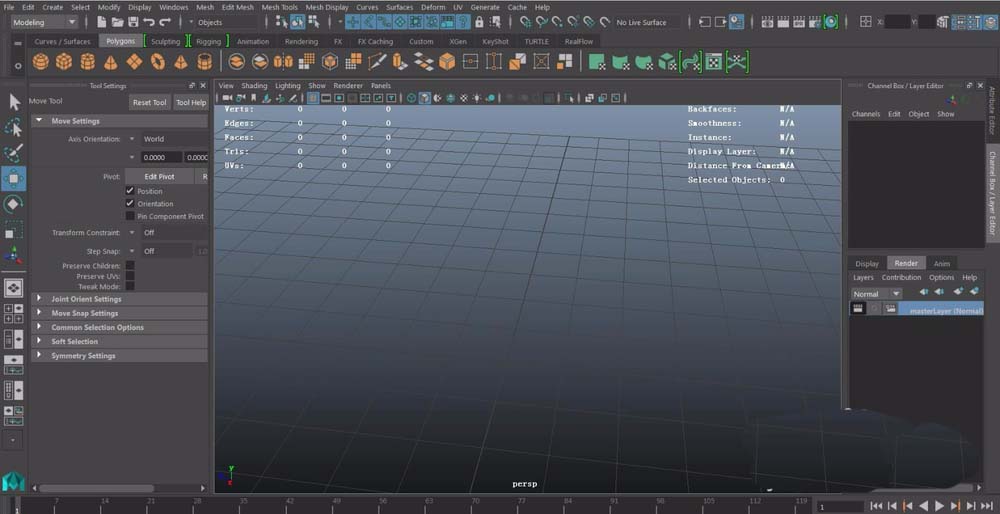Screen dimensions: 1000x514
Task: Click the Undo arrow icon
Action: click(x=149, y=22)
